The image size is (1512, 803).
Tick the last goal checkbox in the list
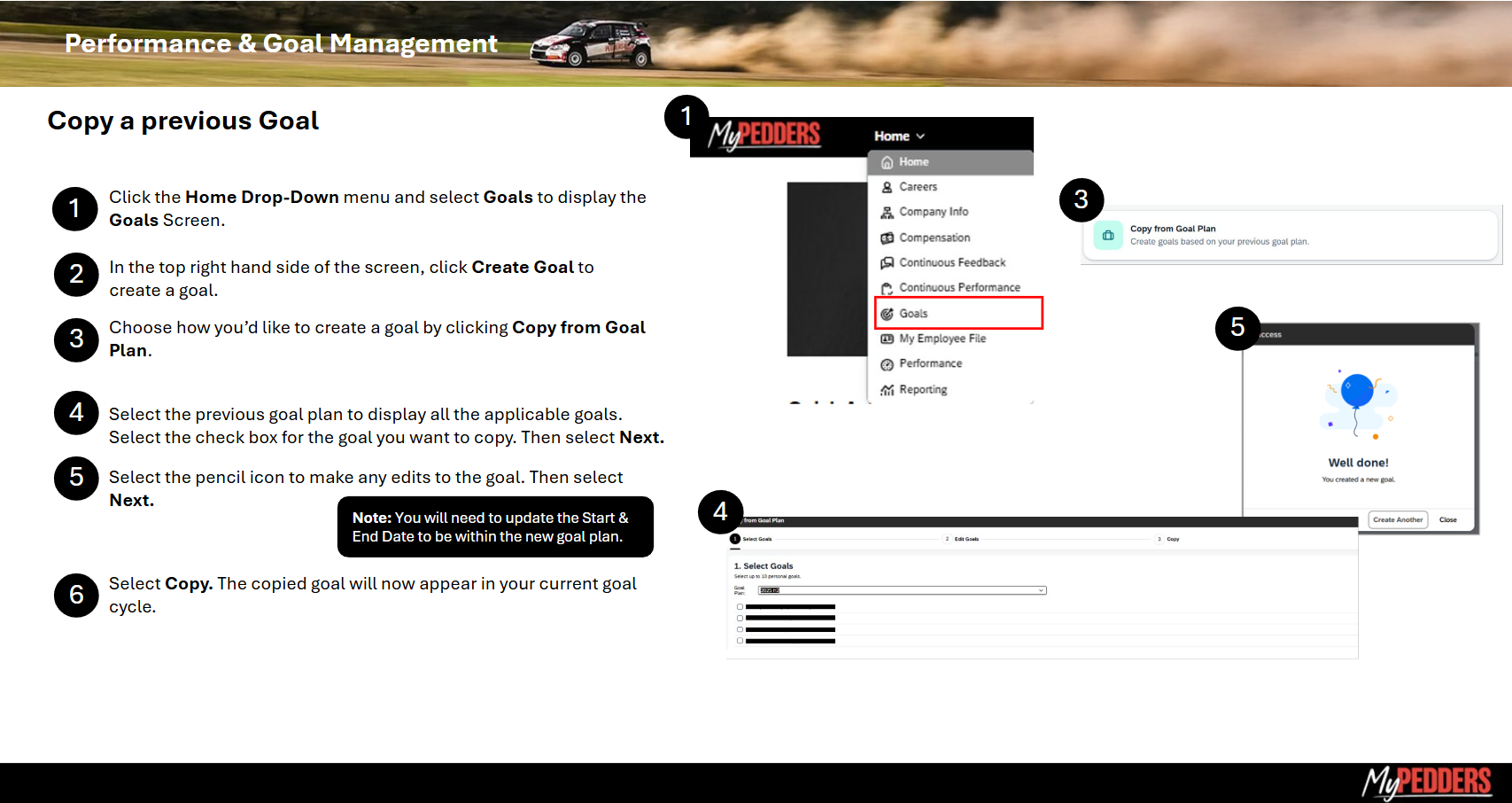tap(740, 641)
